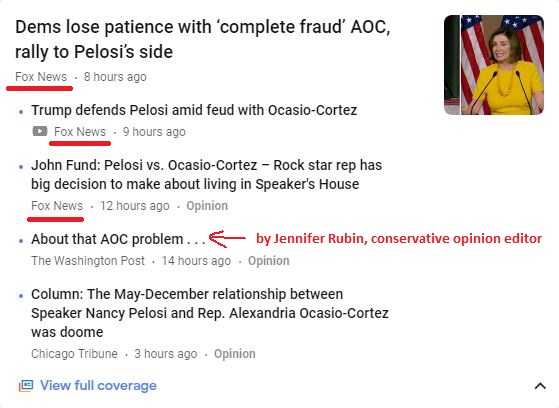Open the John Fund opinion article
The image size is (559, 408).
pyautogui.click(x=206, y=175)
